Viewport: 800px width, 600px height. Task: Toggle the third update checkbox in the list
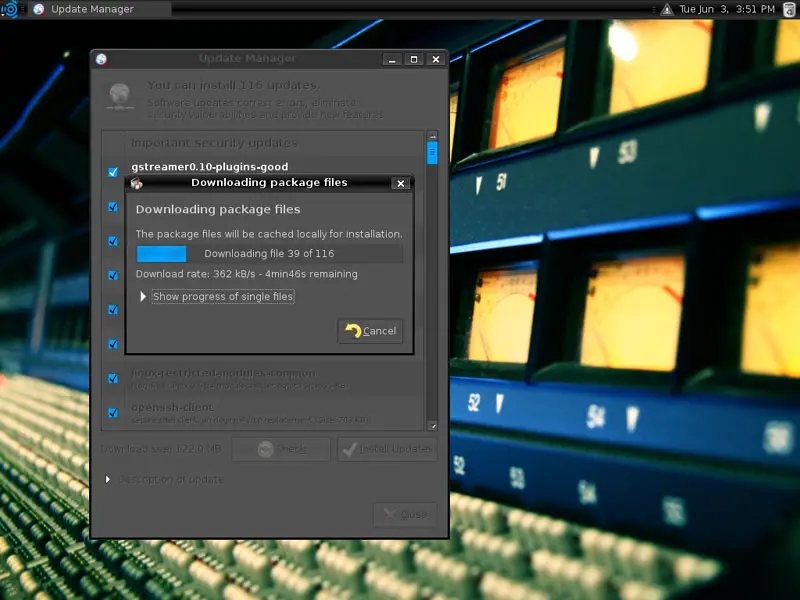click(113, 241)
